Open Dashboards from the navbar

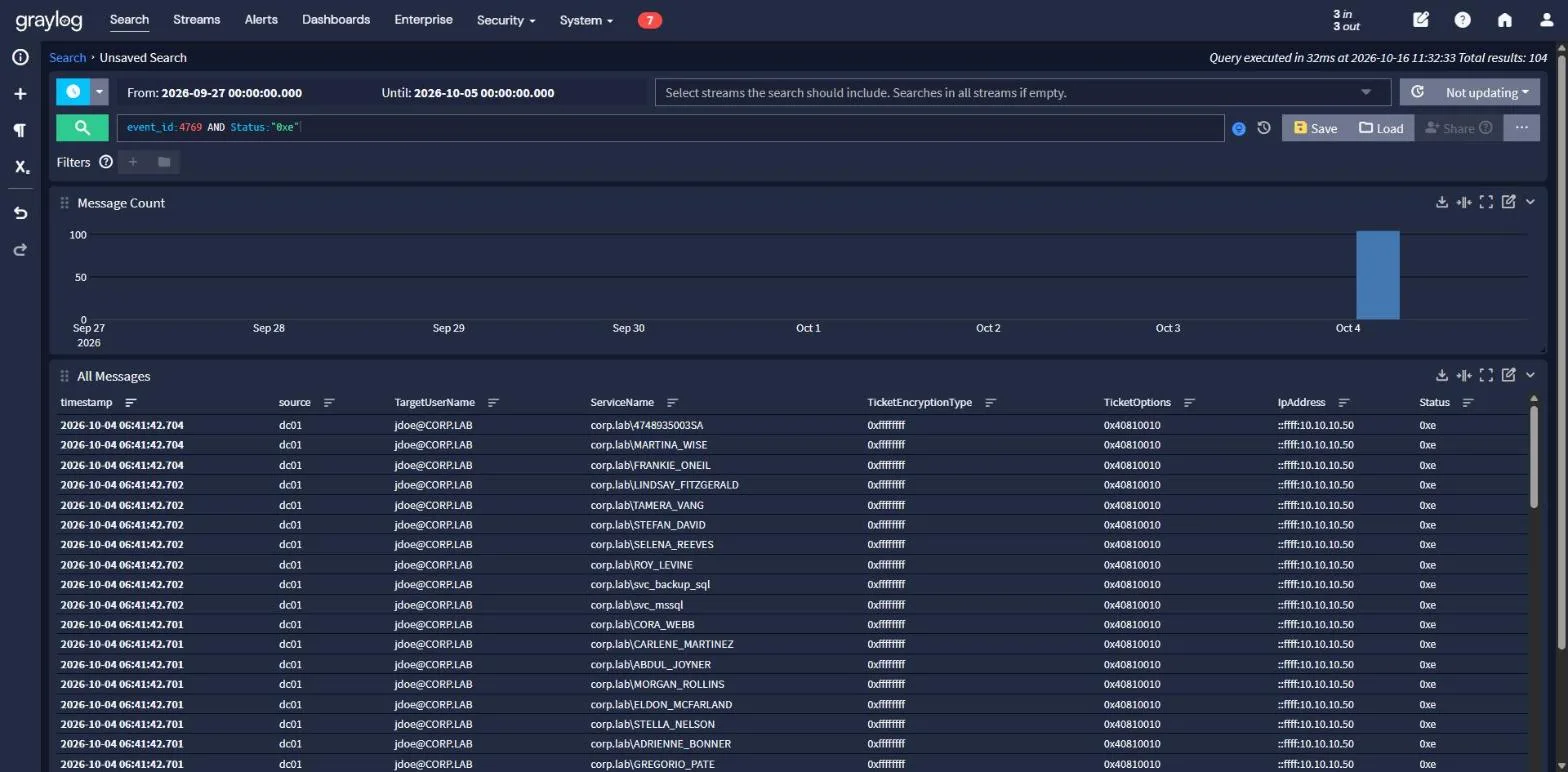click(x=336, y=19)
